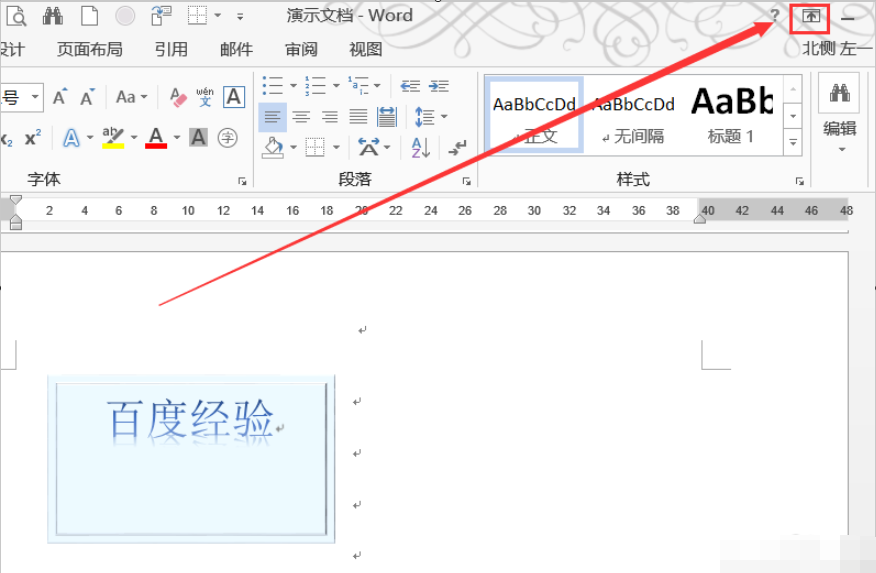Expand font color dropdown arrow
The height and width of the screenshot is (573, 876).
pyautogui.click(x=177, y=137)
